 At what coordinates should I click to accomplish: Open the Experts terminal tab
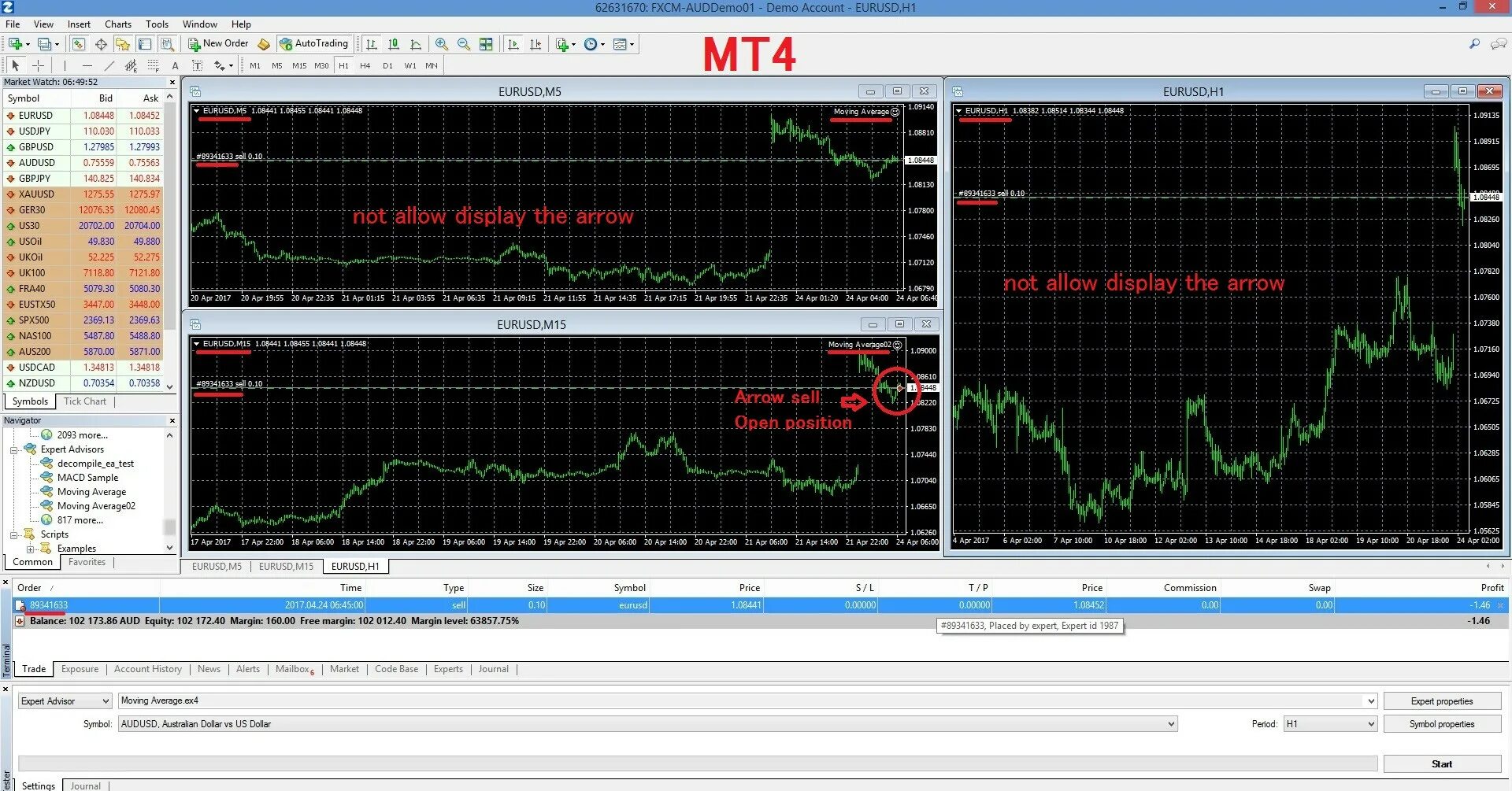click(x=448, y=669)
